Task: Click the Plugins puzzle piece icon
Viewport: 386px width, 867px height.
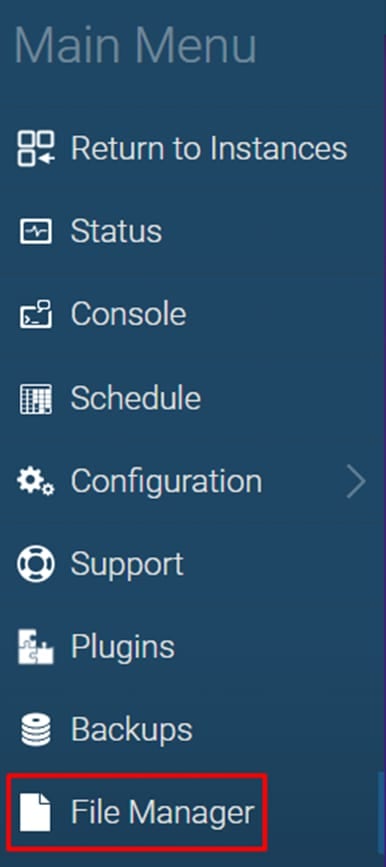Action: (36, 647)
